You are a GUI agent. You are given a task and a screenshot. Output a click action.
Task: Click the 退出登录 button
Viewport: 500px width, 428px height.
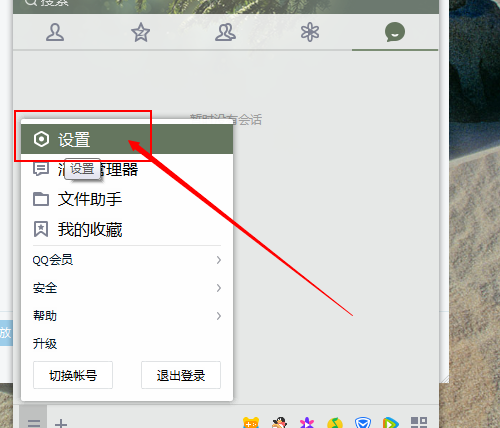(x=181, y=375)
